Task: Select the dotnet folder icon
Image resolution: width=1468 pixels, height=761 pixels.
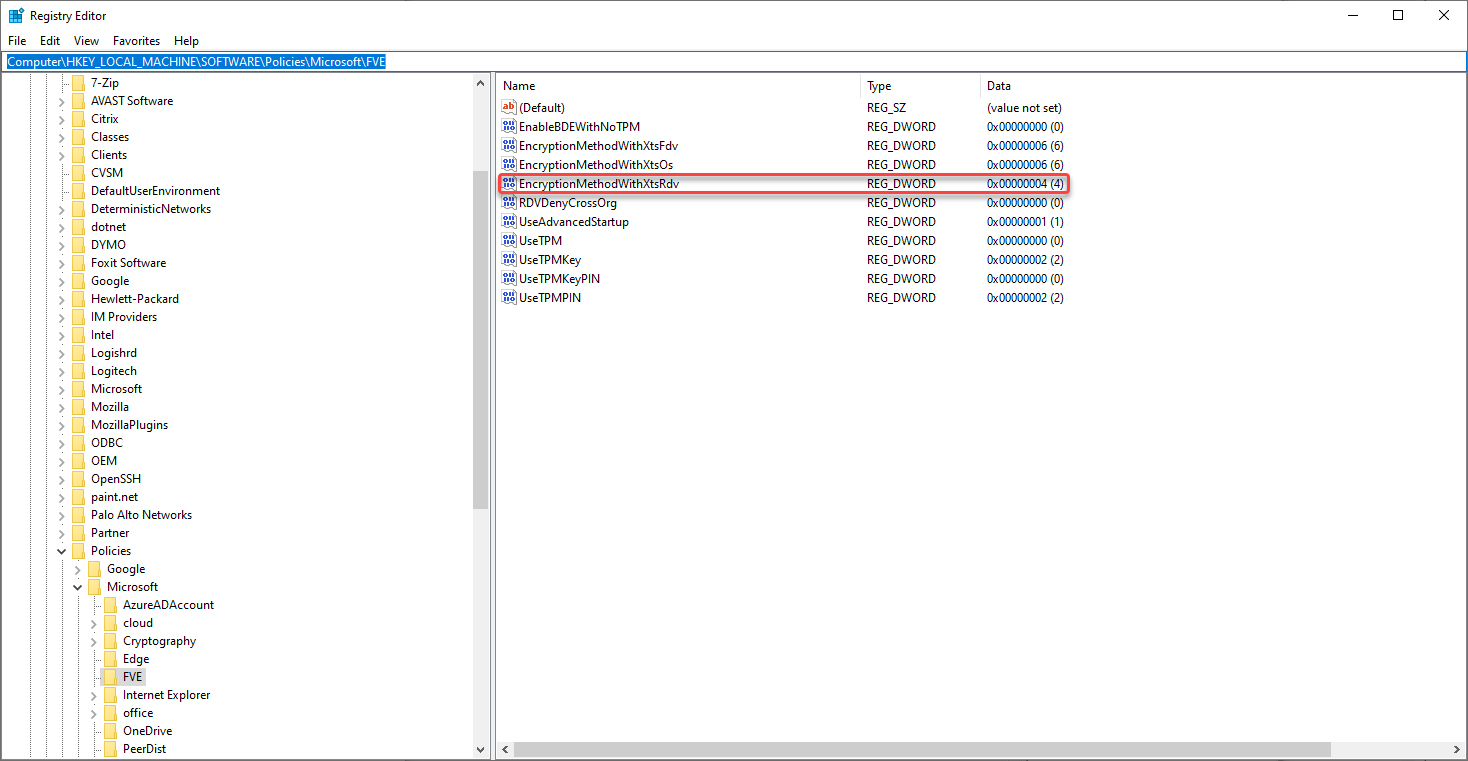Action: click(x=78, y=227)
